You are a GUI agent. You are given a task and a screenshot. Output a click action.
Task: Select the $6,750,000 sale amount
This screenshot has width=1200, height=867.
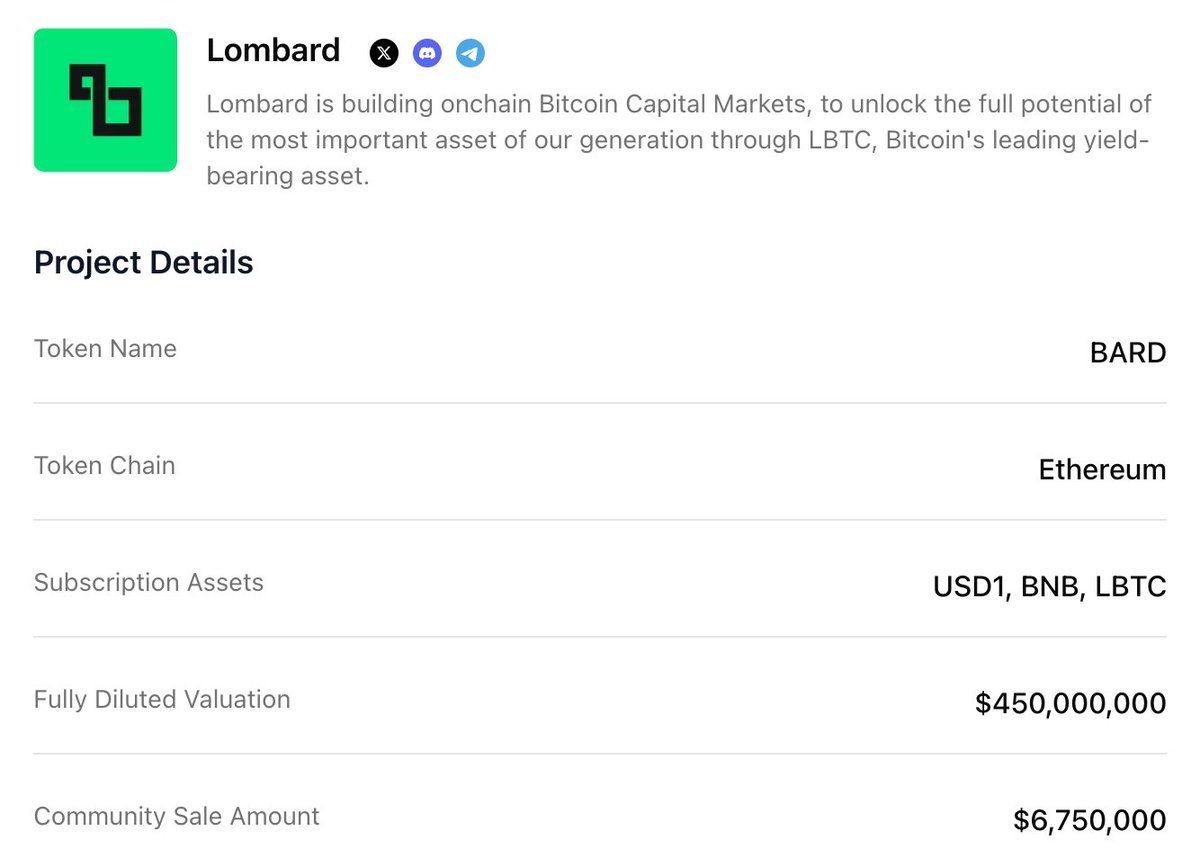coord(1090,821)
